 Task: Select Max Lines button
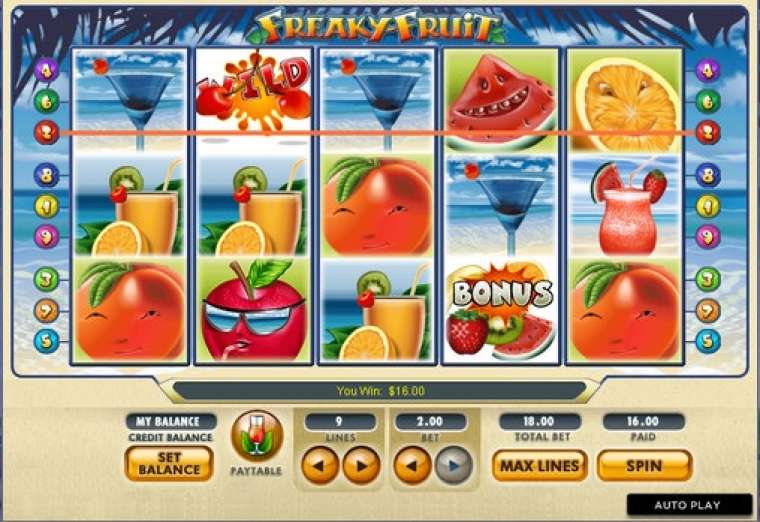tap(539, 465)
